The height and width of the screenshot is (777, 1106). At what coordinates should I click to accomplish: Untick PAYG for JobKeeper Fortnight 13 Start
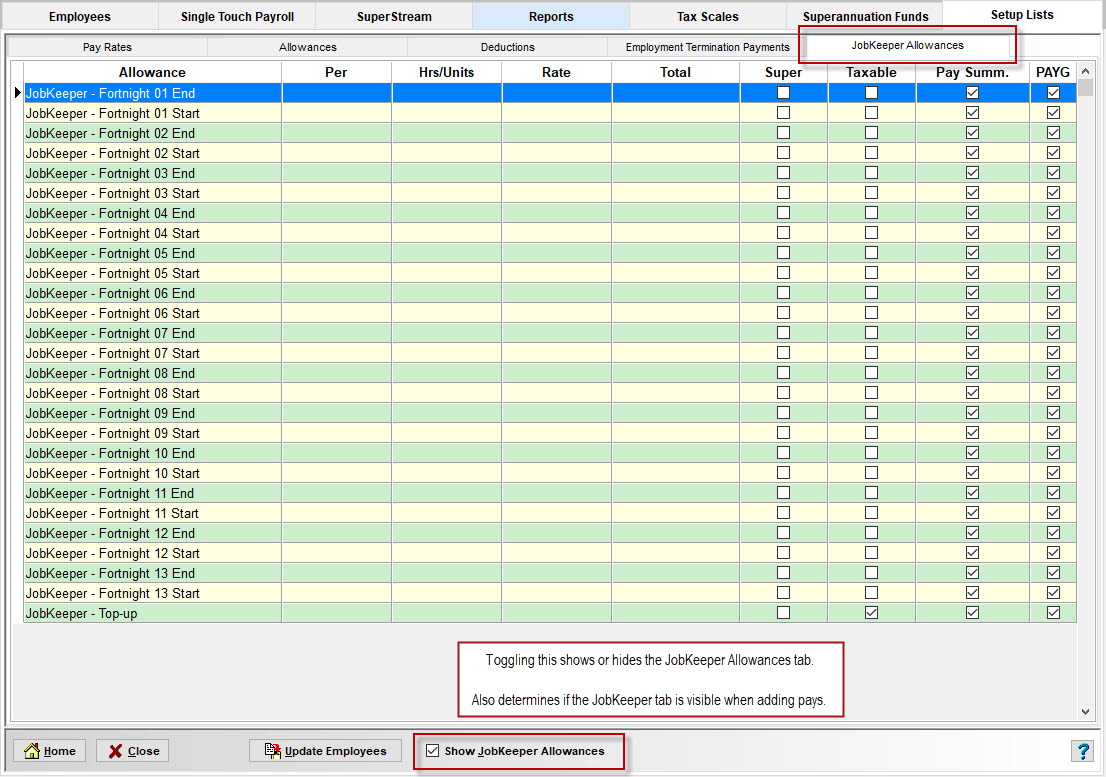(x=1054, y=593)
